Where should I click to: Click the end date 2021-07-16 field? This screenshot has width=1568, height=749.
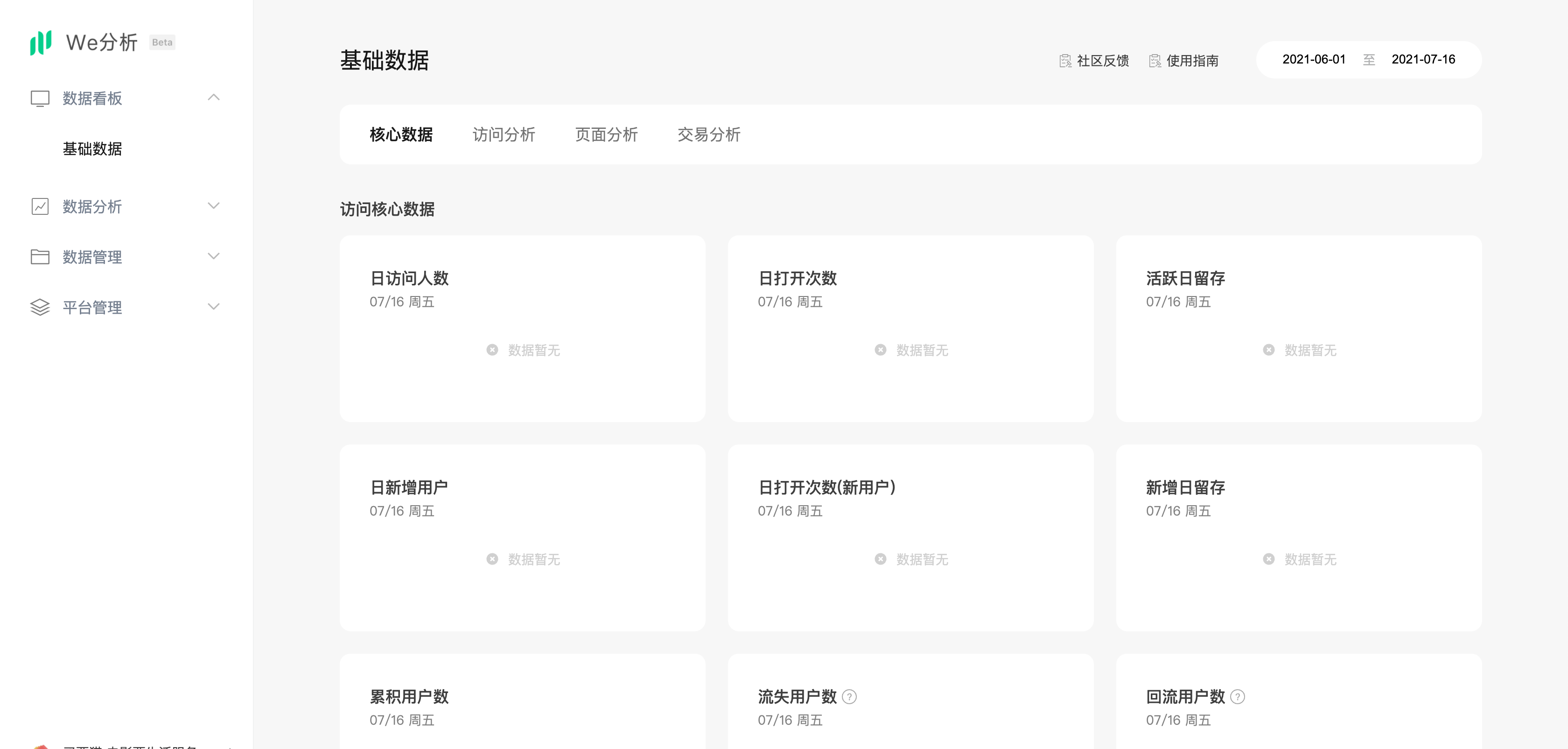coord(1423,60)
